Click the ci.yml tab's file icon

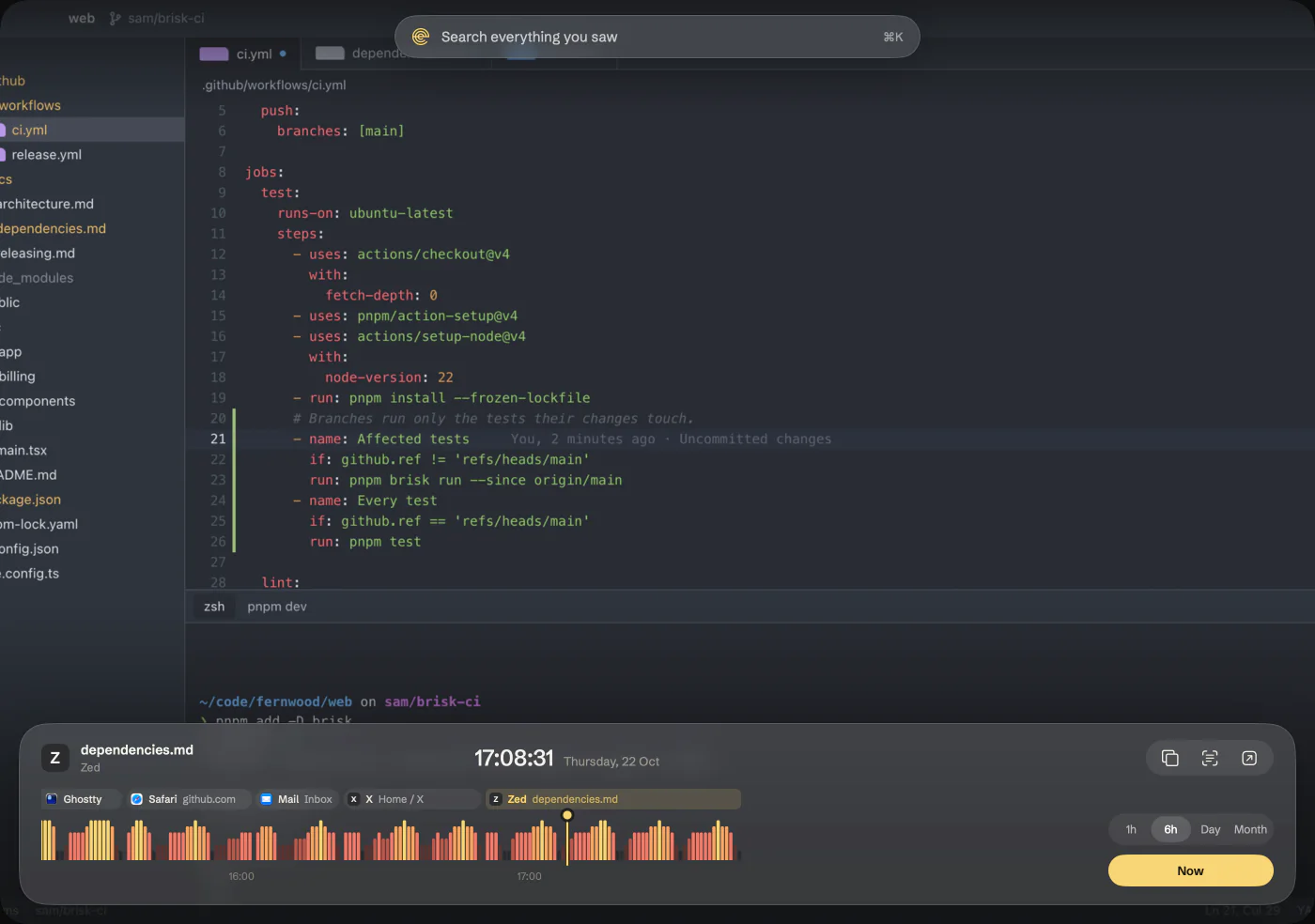coord(214,54)
